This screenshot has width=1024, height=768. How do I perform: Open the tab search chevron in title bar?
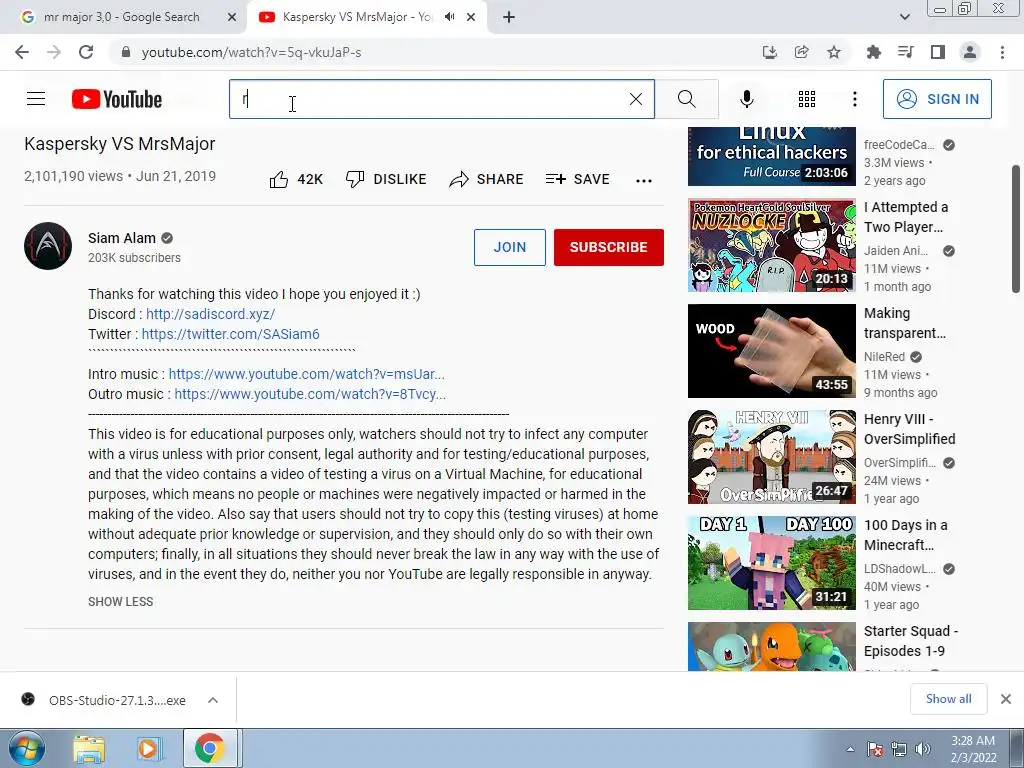point(904,17)
